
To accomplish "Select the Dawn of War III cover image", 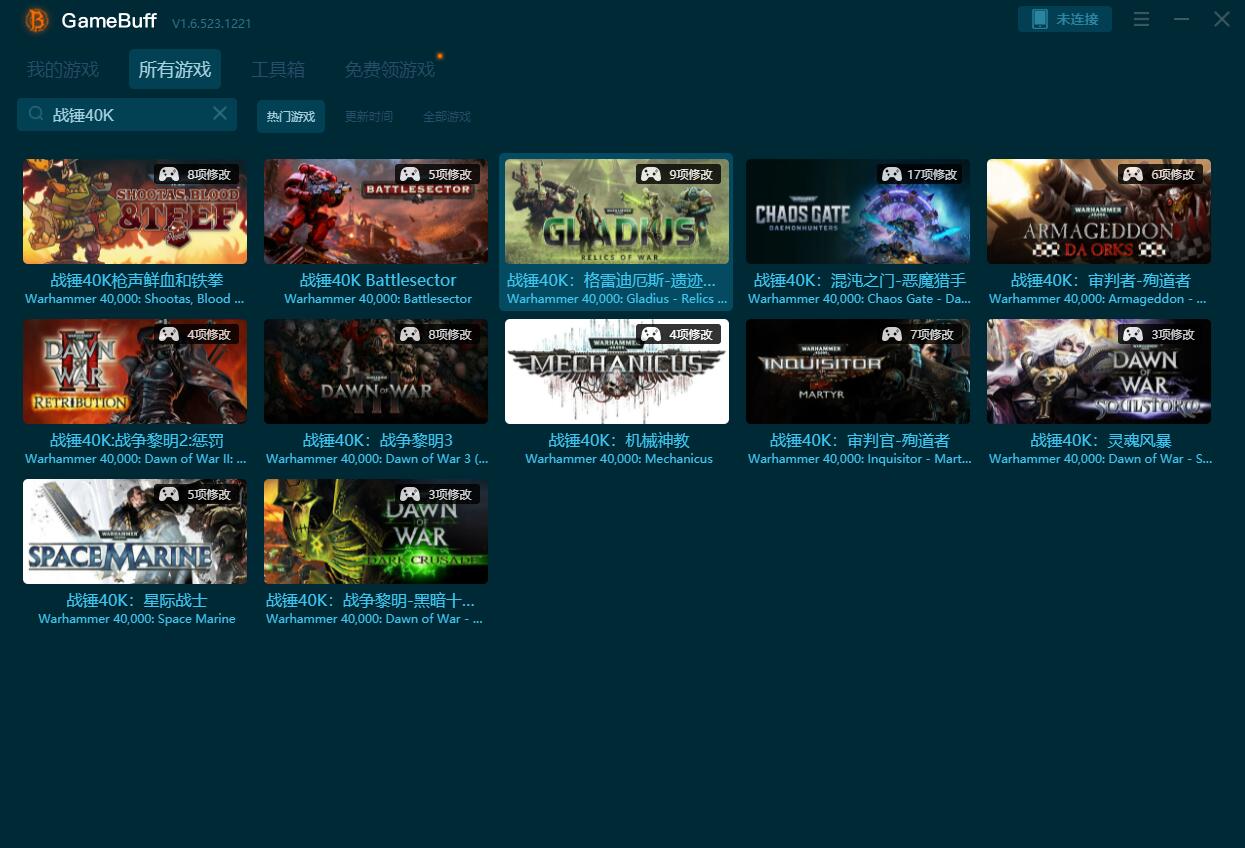I will [376, 371].
